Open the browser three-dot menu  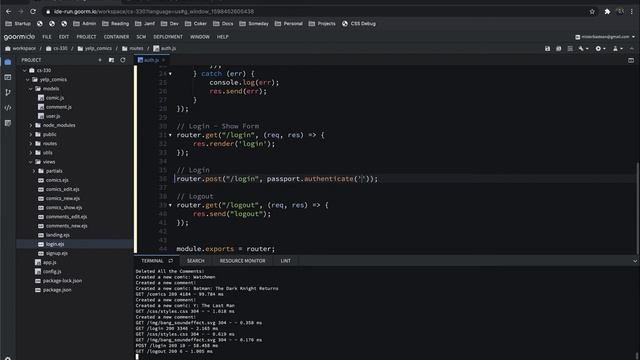(632, 12)
